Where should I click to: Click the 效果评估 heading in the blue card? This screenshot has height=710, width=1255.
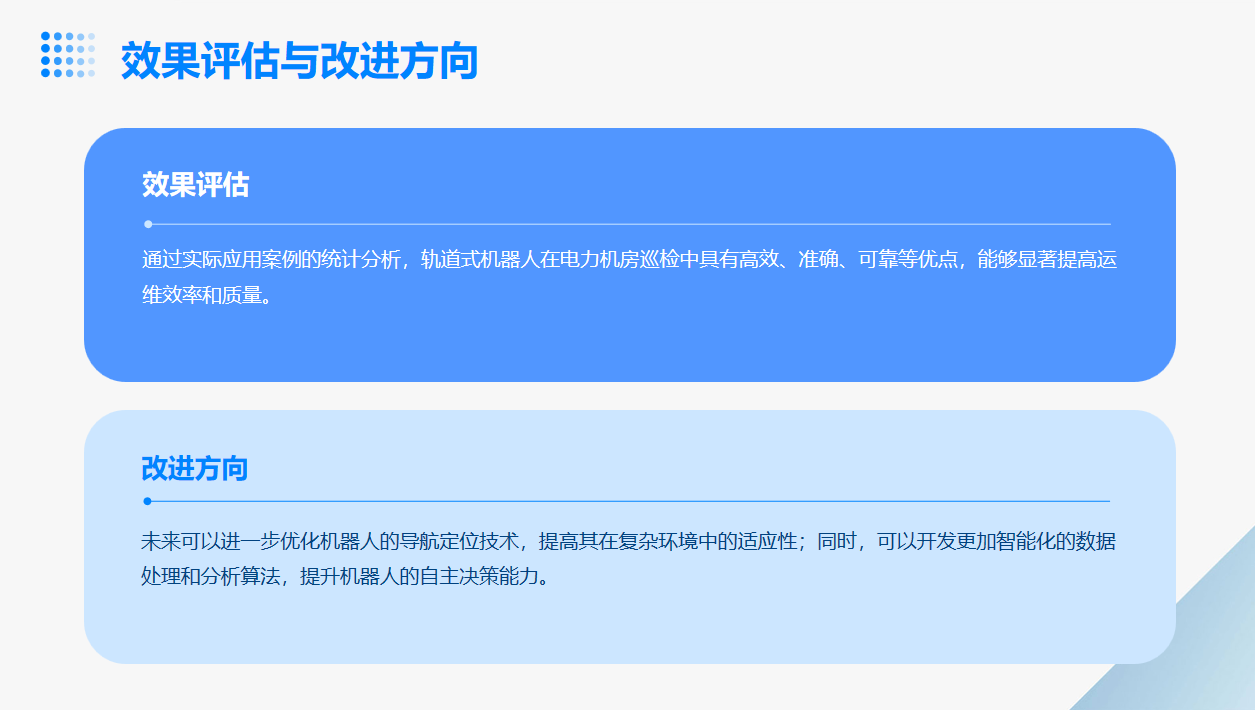click(x=195, y=185)
